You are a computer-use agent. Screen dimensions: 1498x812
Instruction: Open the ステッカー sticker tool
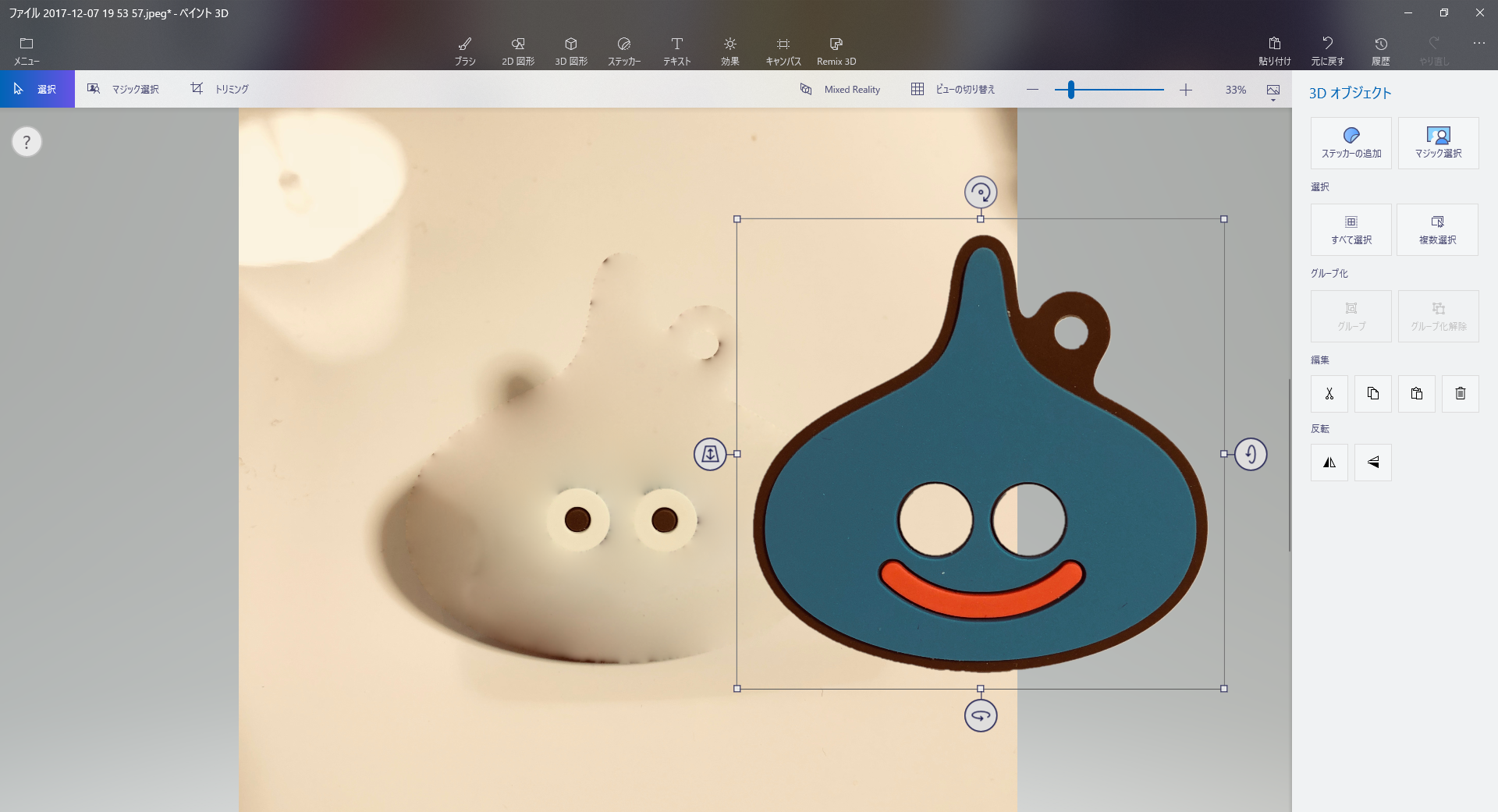coord(624,51)
